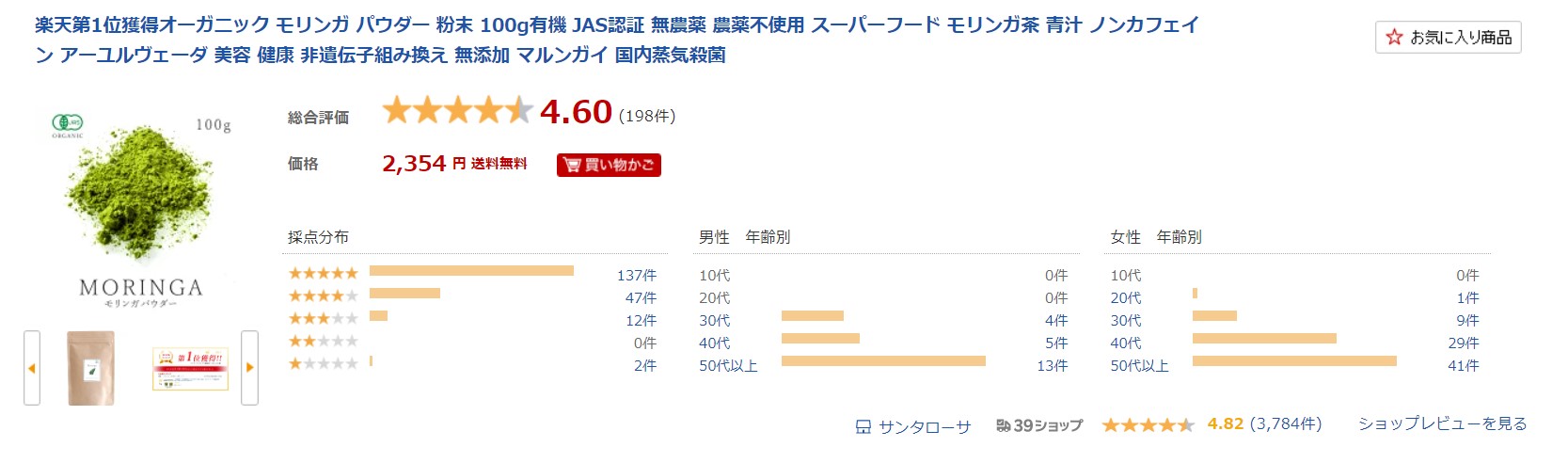This screenshot has height=463, width=1568.
Task: Click the five-star 137件 distribution bar
Action: click(x=471, y=271)
